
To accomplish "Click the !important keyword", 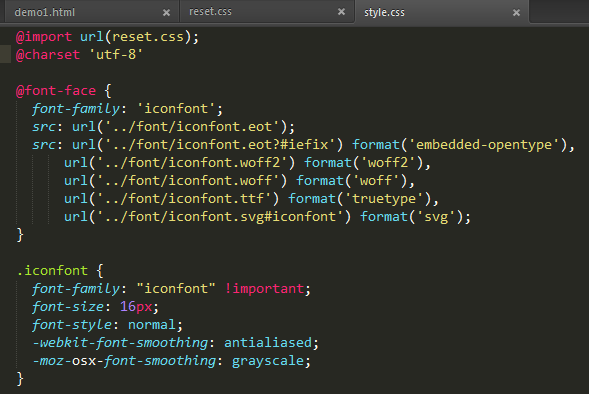I will point(264,289).
